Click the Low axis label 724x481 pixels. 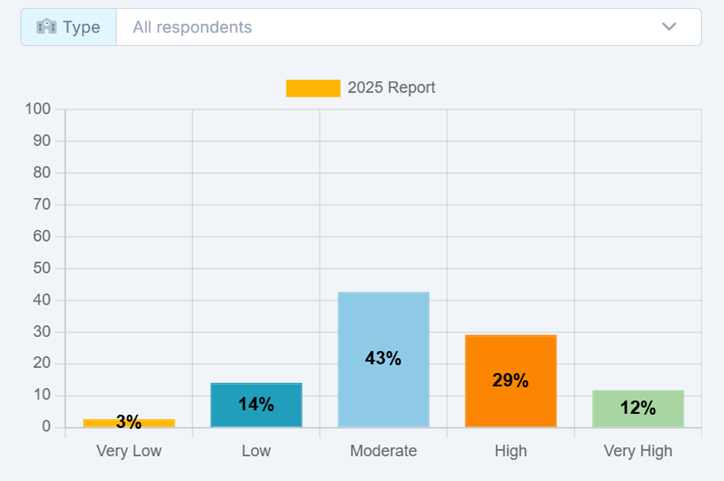pos(256,451)
